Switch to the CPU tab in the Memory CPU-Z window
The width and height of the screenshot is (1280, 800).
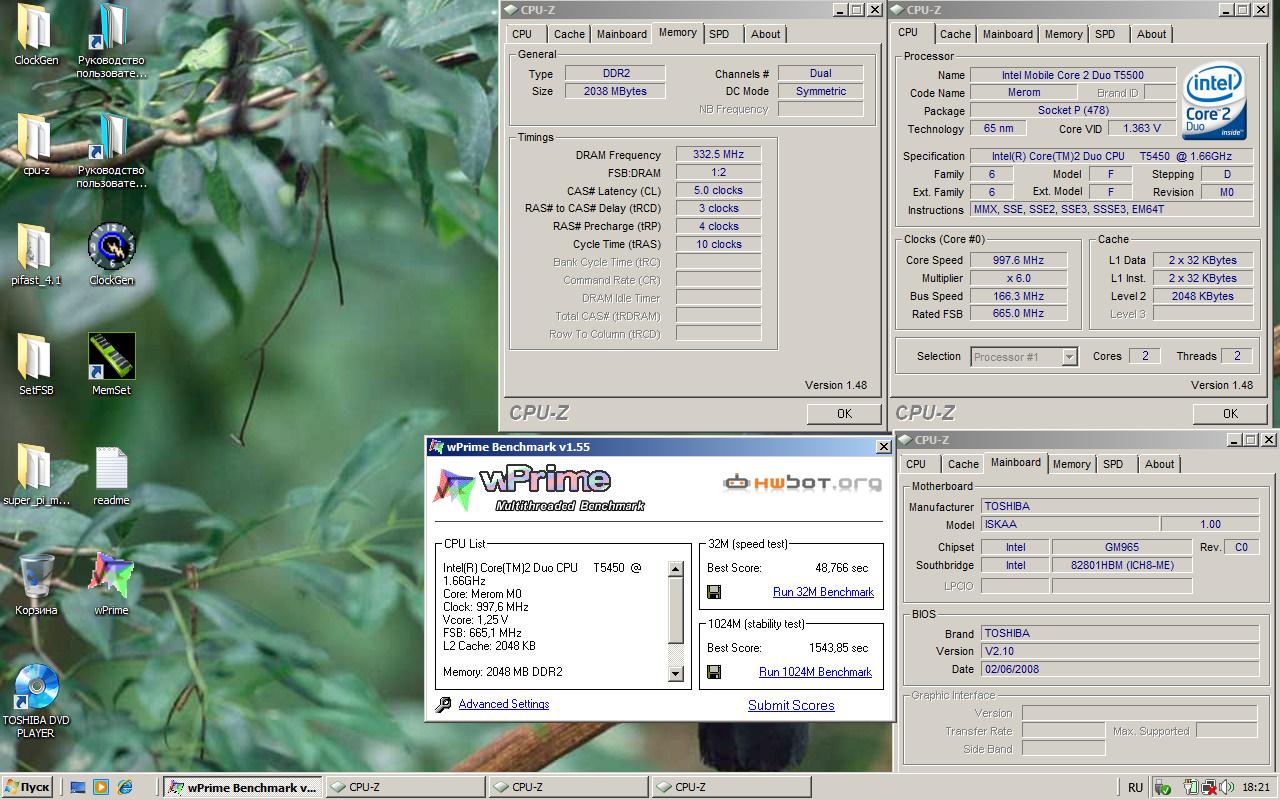pos(522,34)
